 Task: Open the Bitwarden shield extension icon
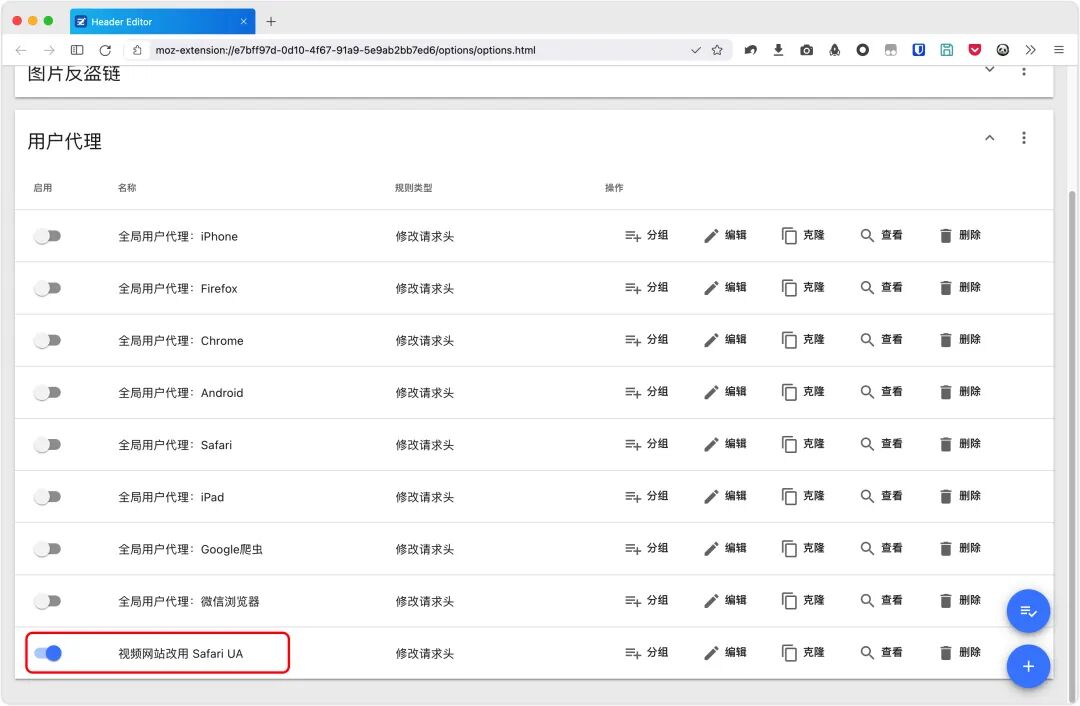click(918, 50)
